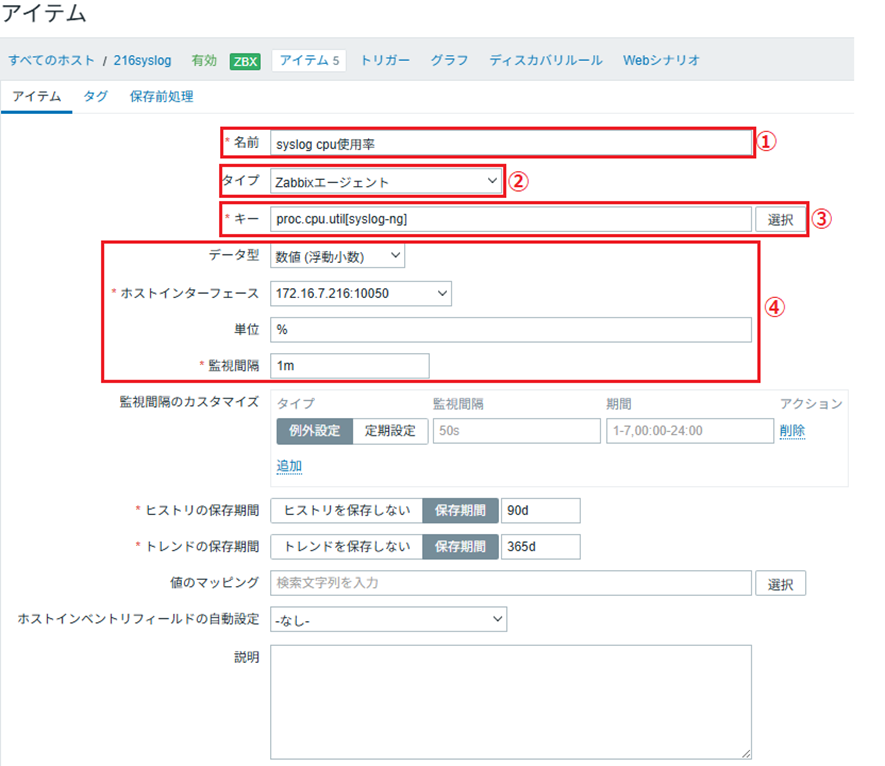Image resolution: width=885 pixels, height=766 pixels.
Task: Expand the タイプ dropdown showing Zabbixエージェント
Action: tap(386, 181)
